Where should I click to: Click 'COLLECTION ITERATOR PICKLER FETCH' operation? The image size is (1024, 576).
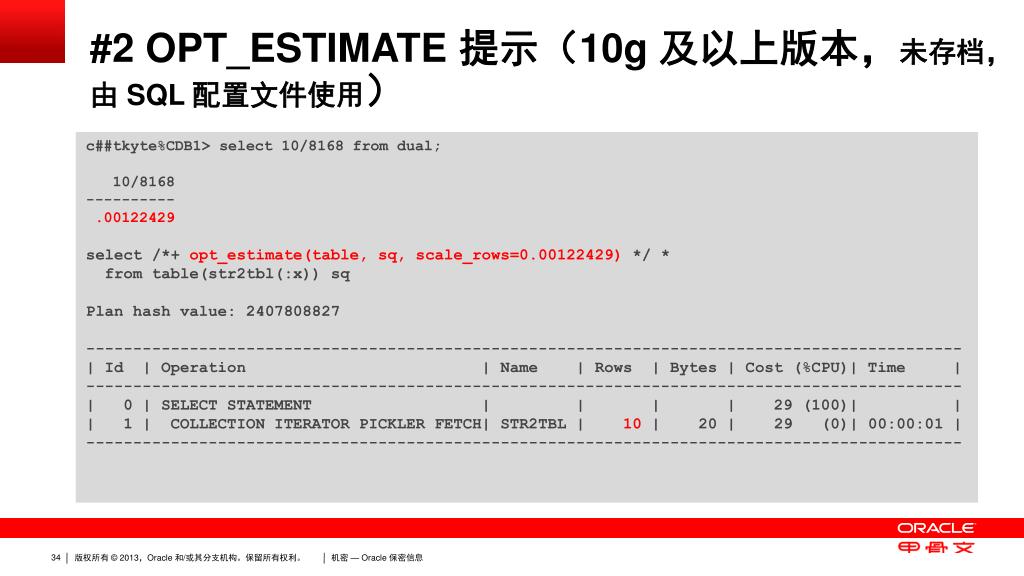tap(326, 424)
